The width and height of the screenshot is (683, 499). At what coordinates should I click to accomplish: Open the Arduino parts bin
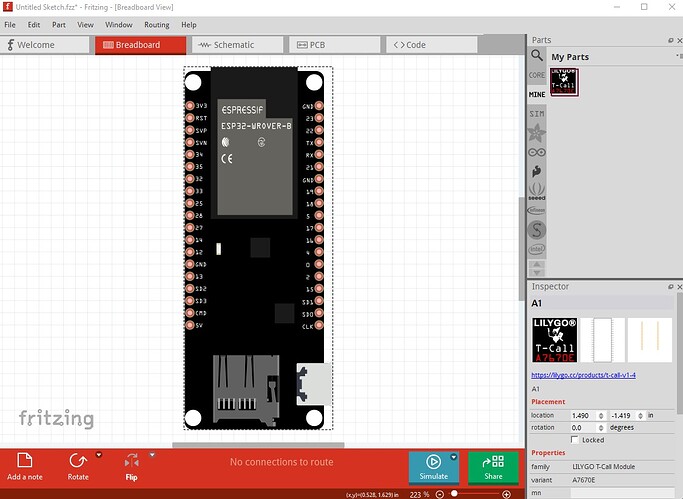[x=537, y=151]
